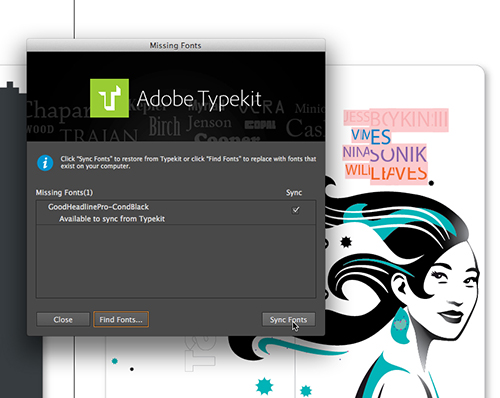The width and height of the screenshot is (500, 398).
Task: Click the green Adobe Typekit logo
Action: click(109, 98)
